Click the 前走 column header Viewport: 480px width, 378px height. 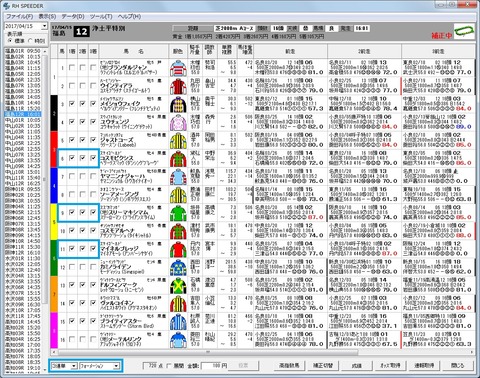pos(290,51)
